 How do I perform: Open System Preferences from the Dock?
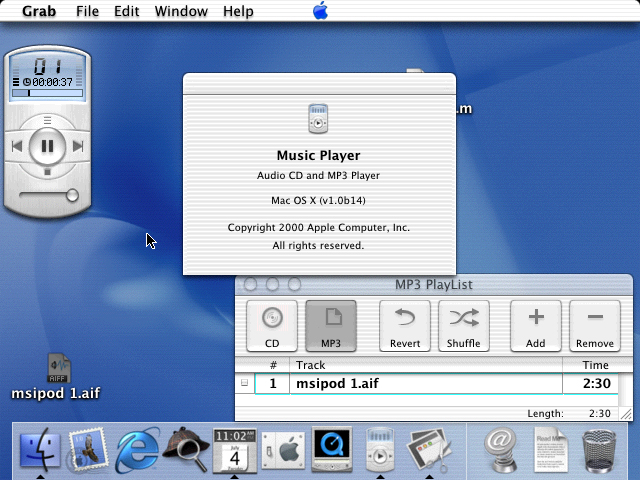point(283,451)
